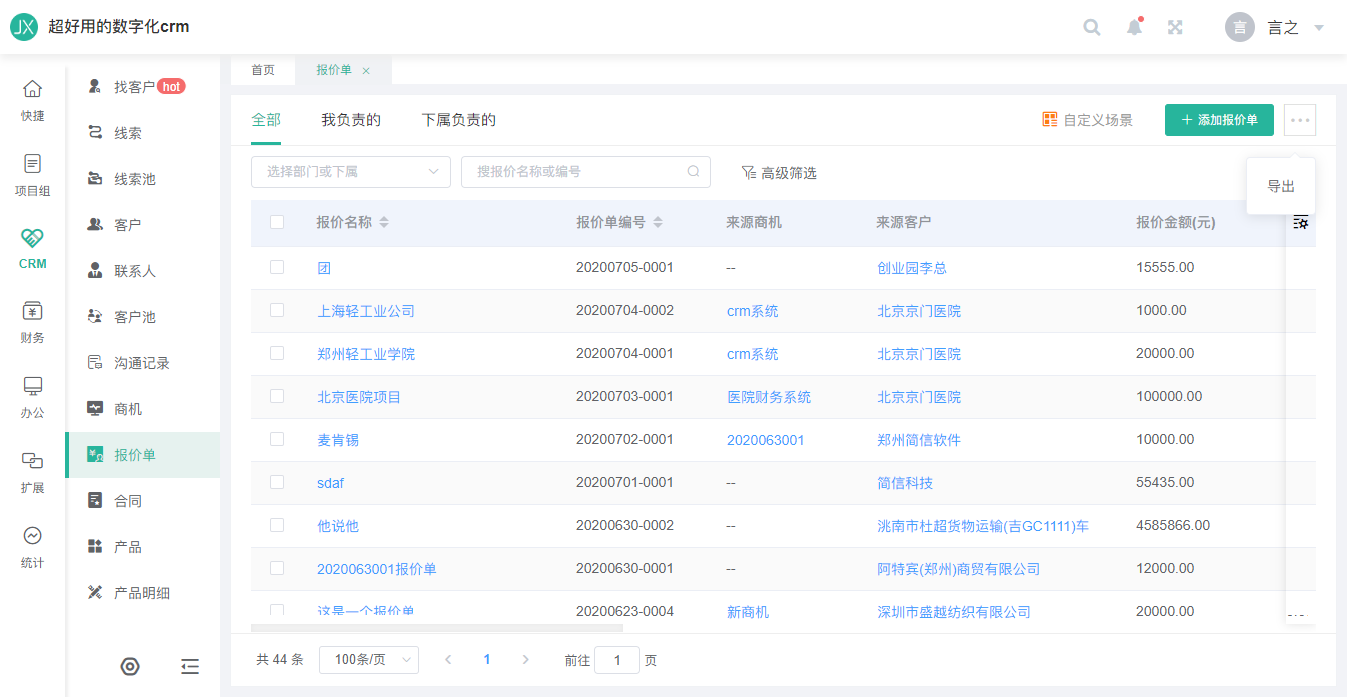Viewport: 1347px width, 697px height.
Task: Open the 项目组 module
Action: click(33, 175)
